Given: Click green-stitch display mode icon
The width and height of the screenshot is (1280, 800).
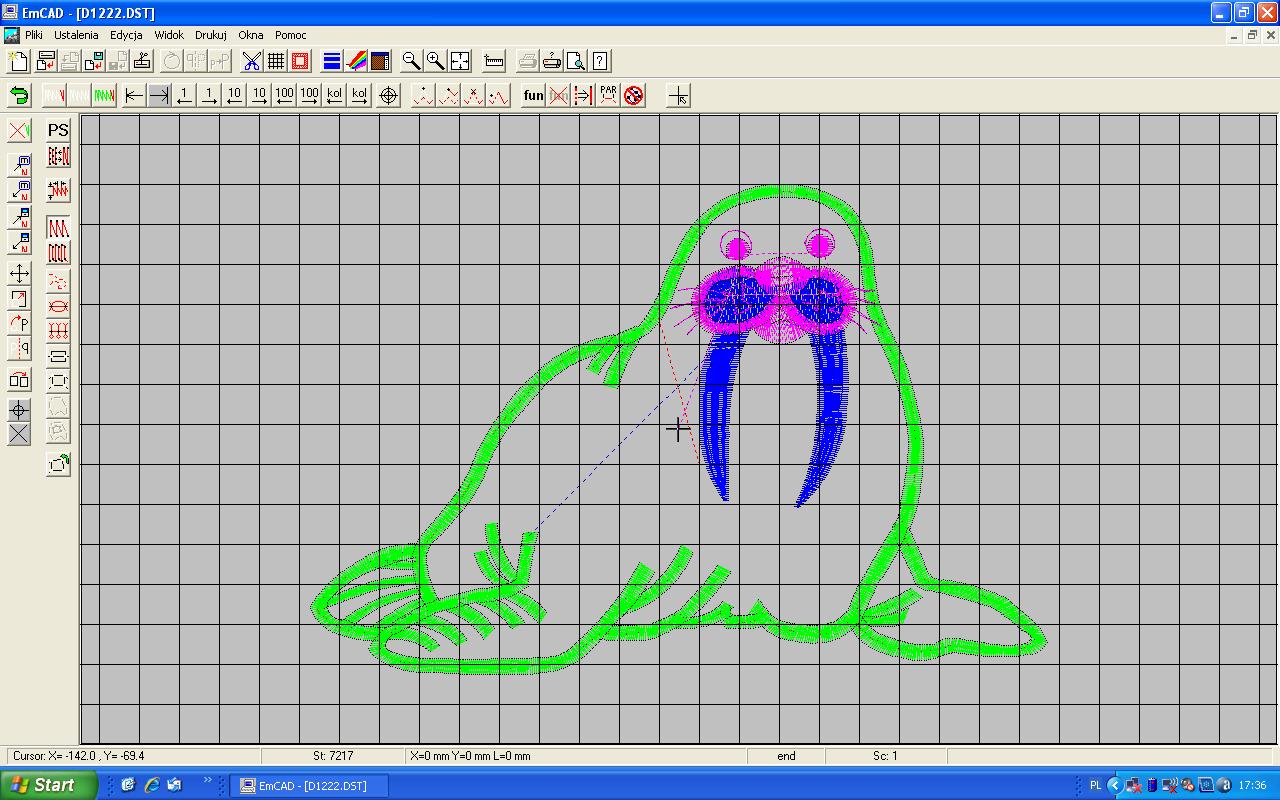Looking at the screenshot, I should pos(103,95).
